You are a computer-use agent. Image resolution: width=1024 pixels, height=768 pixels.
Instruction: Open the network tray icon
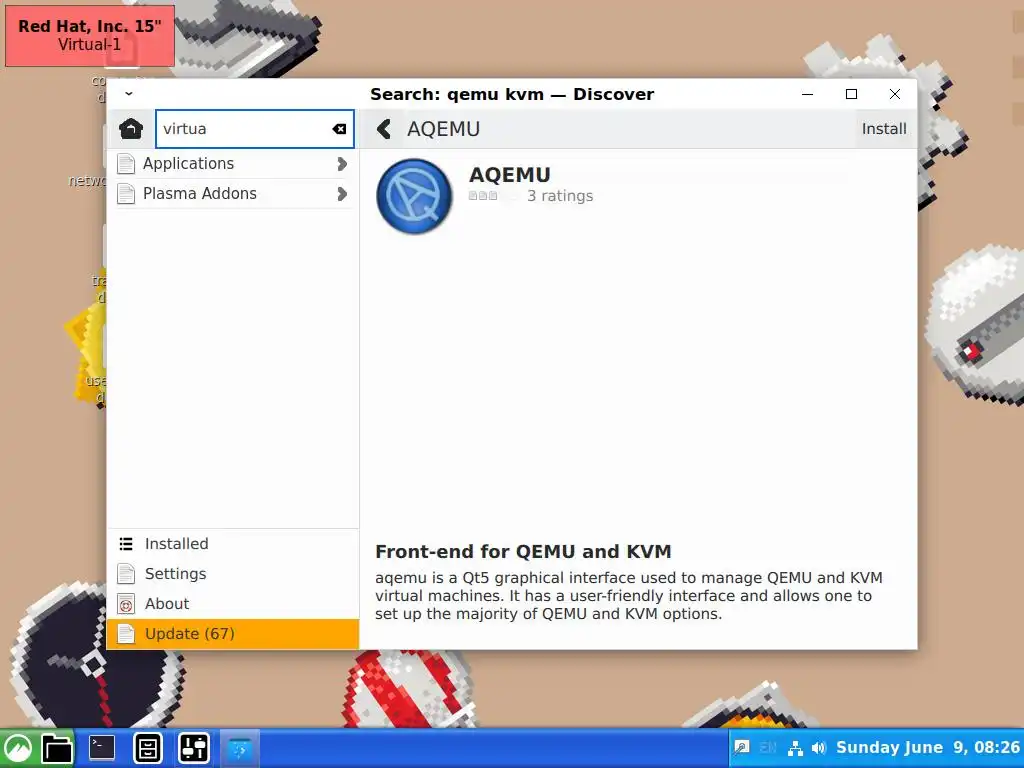click(x=795, y=748)
